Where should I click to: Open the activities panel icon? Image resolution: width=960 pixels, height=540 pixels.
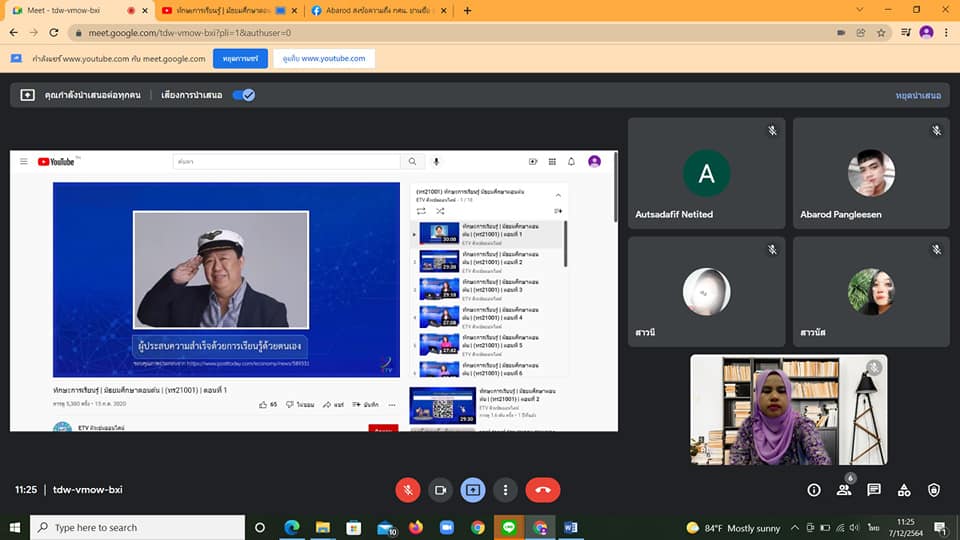[904, 490]
